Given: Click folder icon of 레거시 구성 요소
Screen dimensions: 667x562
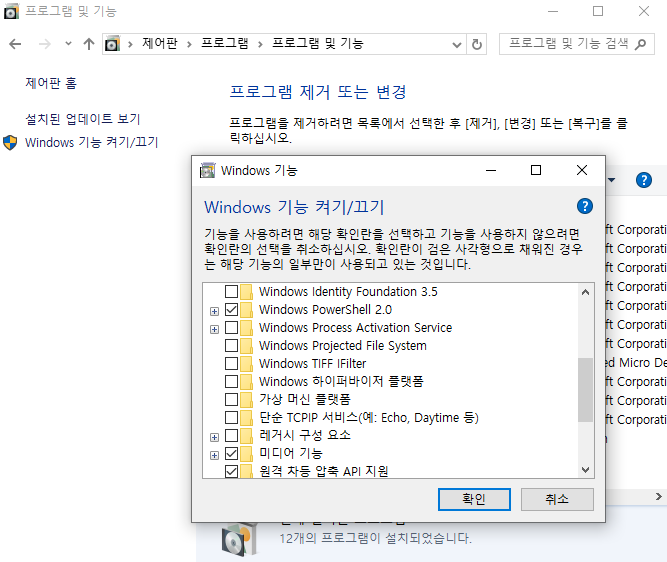Looking at the screenshot, I should click(246, 436).
